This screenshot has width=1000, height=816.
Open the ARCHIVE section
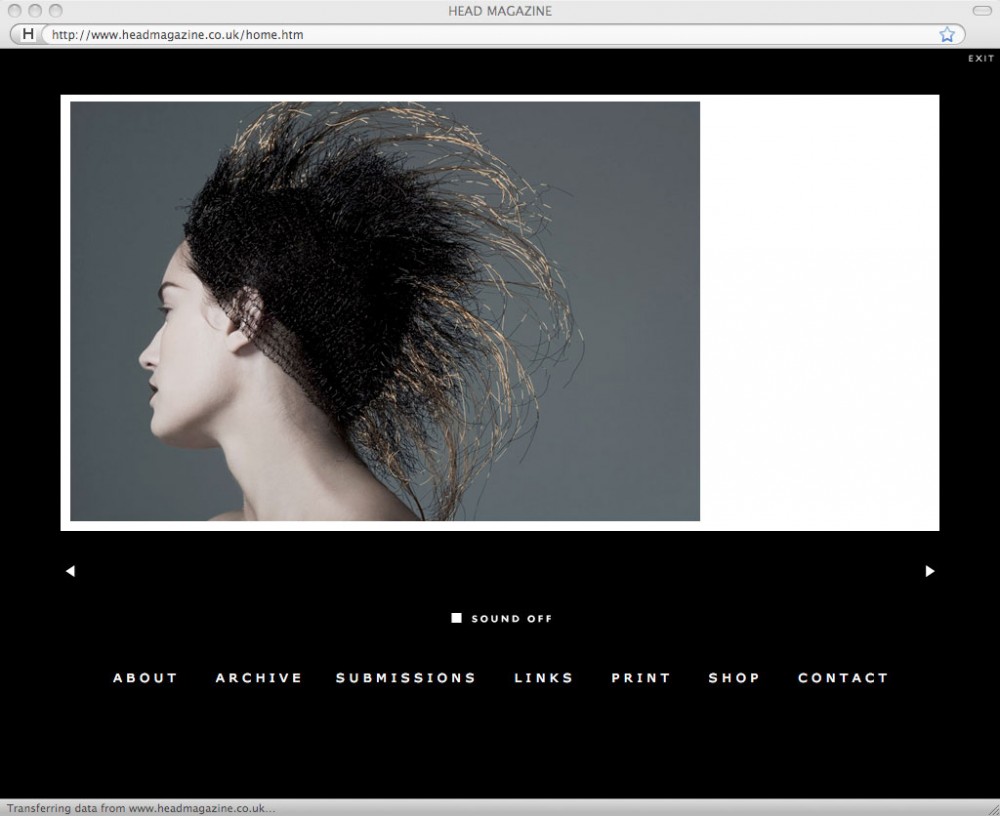coord(258,678)
